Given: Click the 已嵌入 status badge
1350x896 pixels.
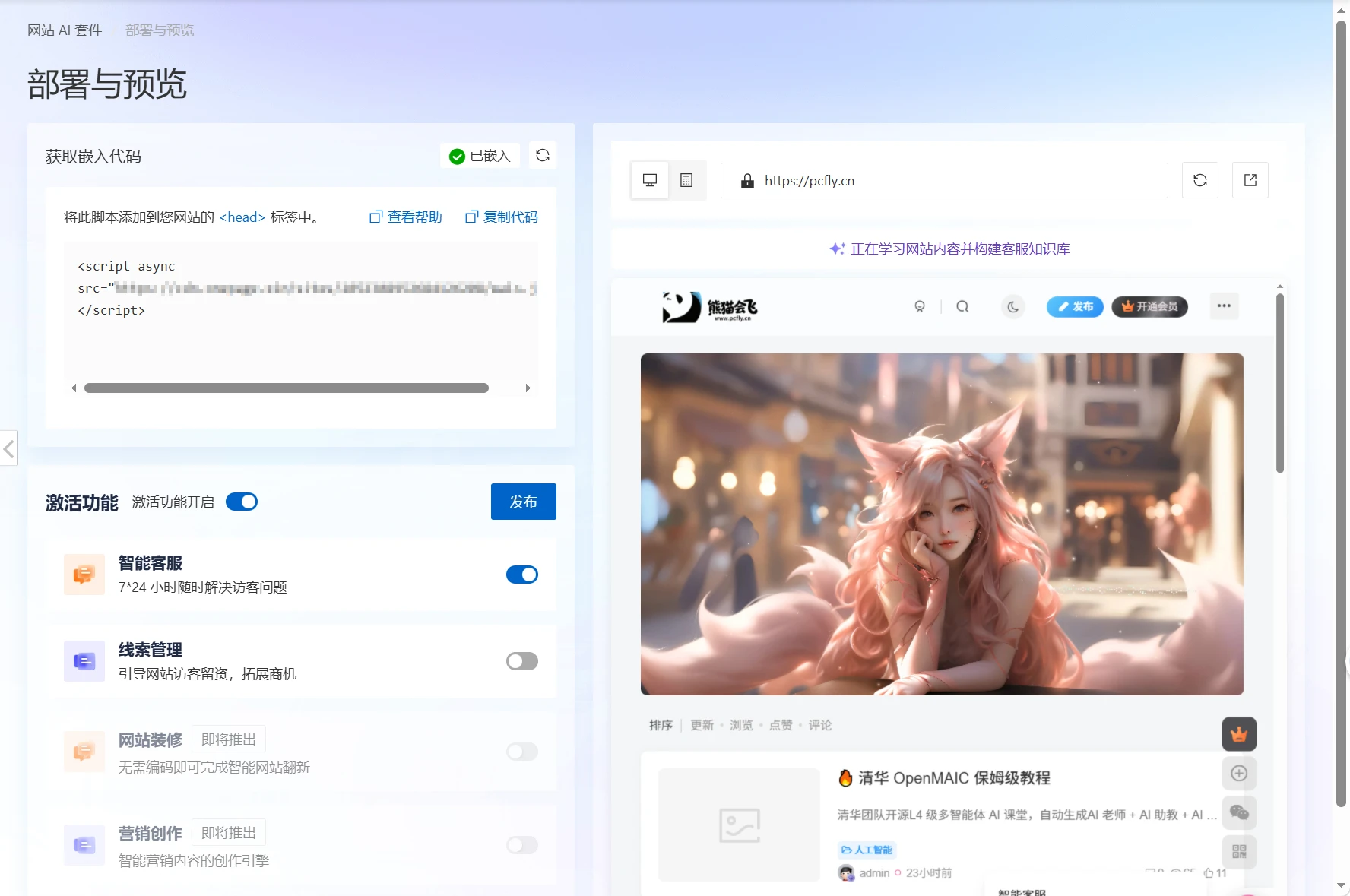Looking at the screenshot, I should coord(480,156).
